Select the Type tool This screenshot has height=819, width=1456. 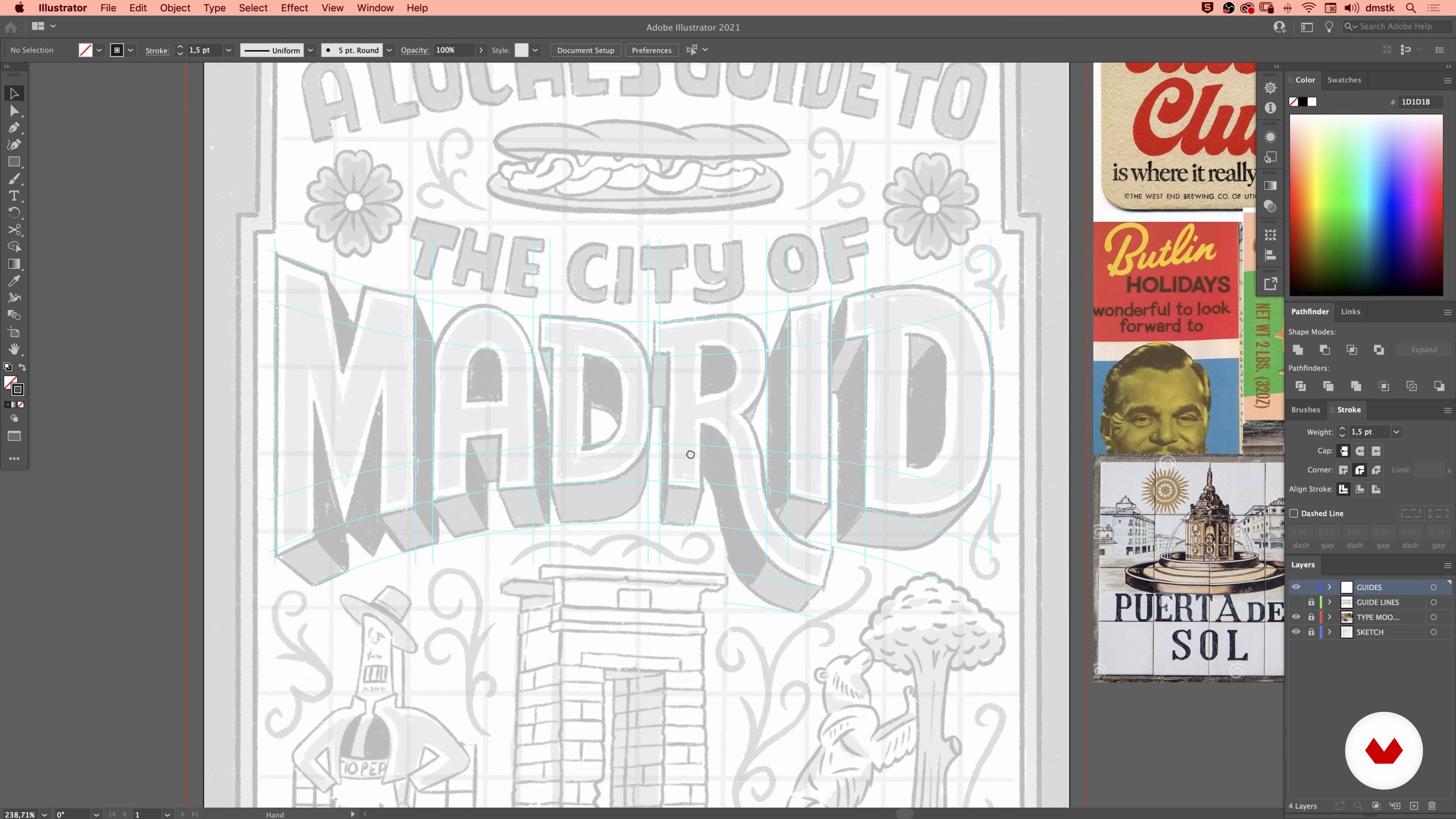(14, 196)
